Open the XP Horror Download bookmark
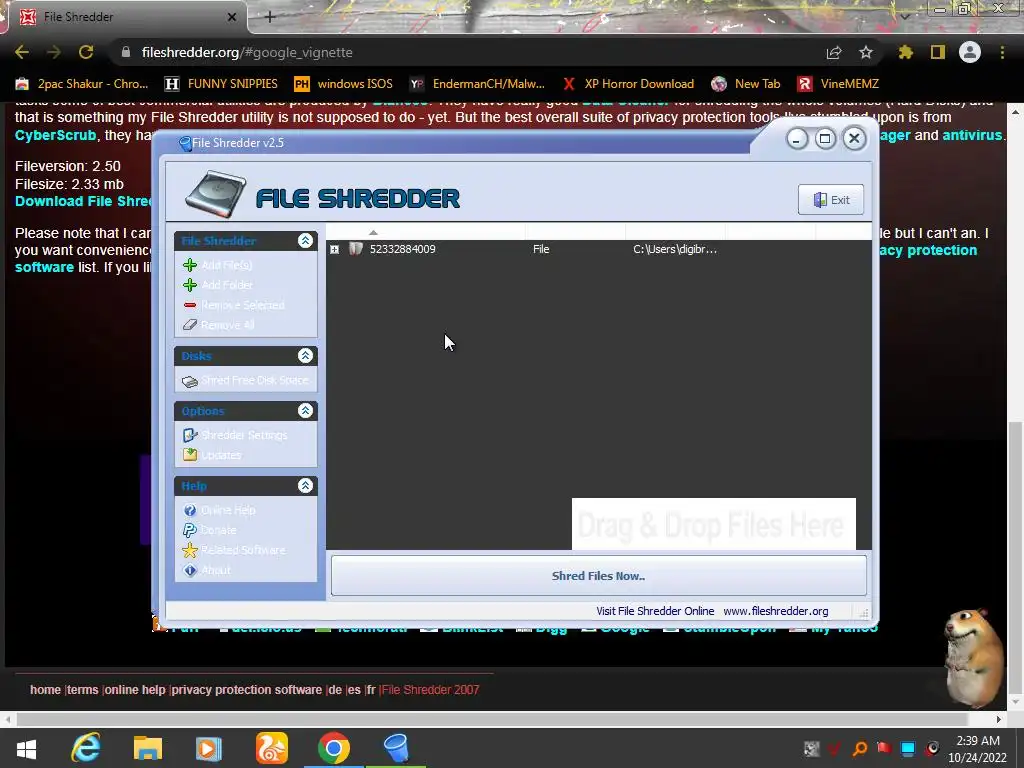The image size is (1024, 768). (628, 84)
